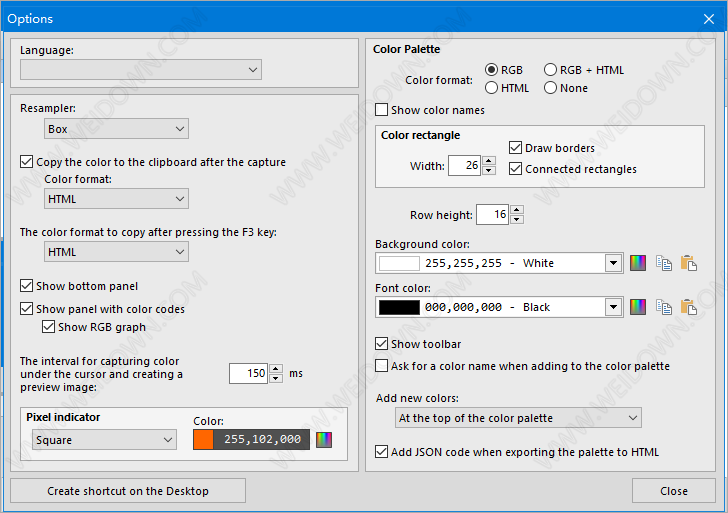Click Create shortcut on the Desktop
This screenshot has width=728, height=513.
click(128, 491)
